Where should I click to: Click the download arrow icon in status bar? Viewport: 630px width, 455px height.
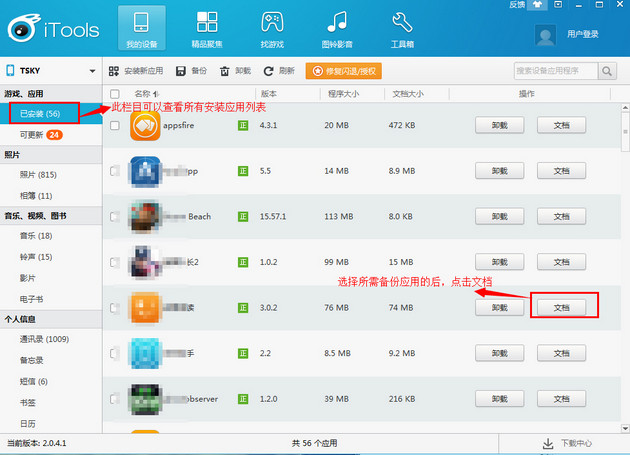click(x=548, y=444)
